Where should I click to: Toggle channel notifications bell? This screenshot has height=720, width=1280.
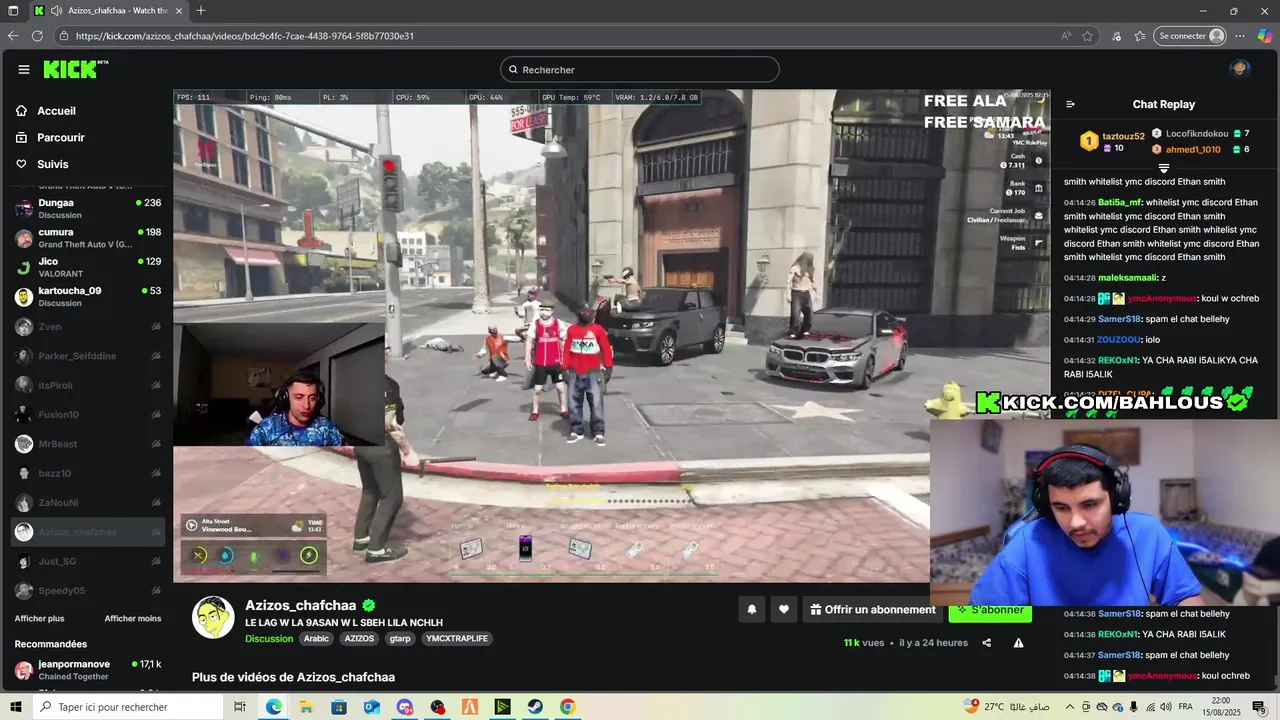point(752,610)
